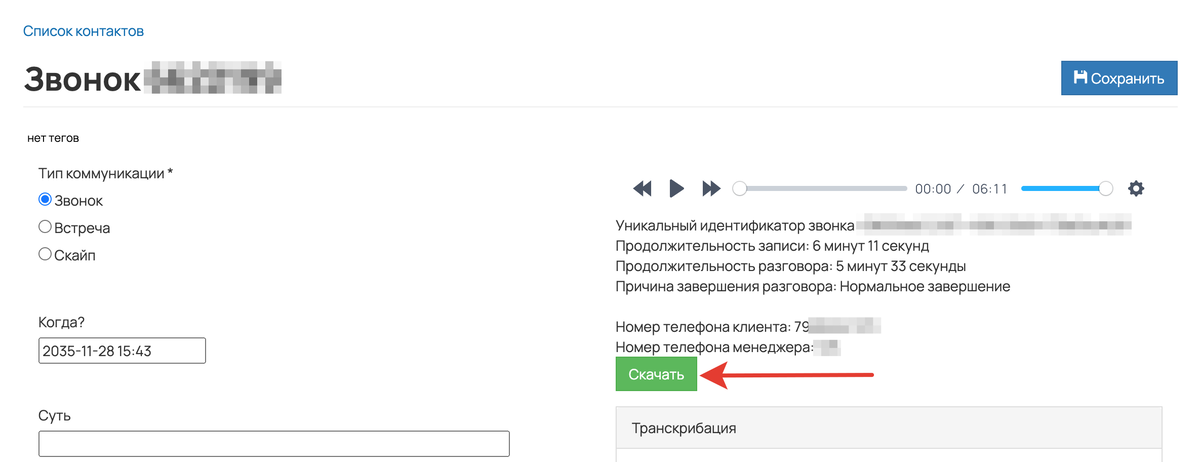Click Номер телефона менеджера line
The width and height of the screenshot is (1200, 462).
(728, 347)
